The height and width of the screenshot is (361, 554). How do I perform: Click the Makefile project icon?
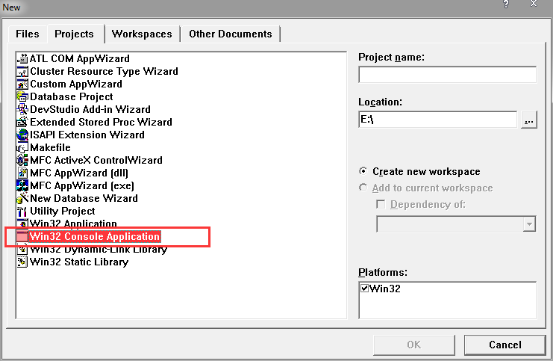(22, 148)
